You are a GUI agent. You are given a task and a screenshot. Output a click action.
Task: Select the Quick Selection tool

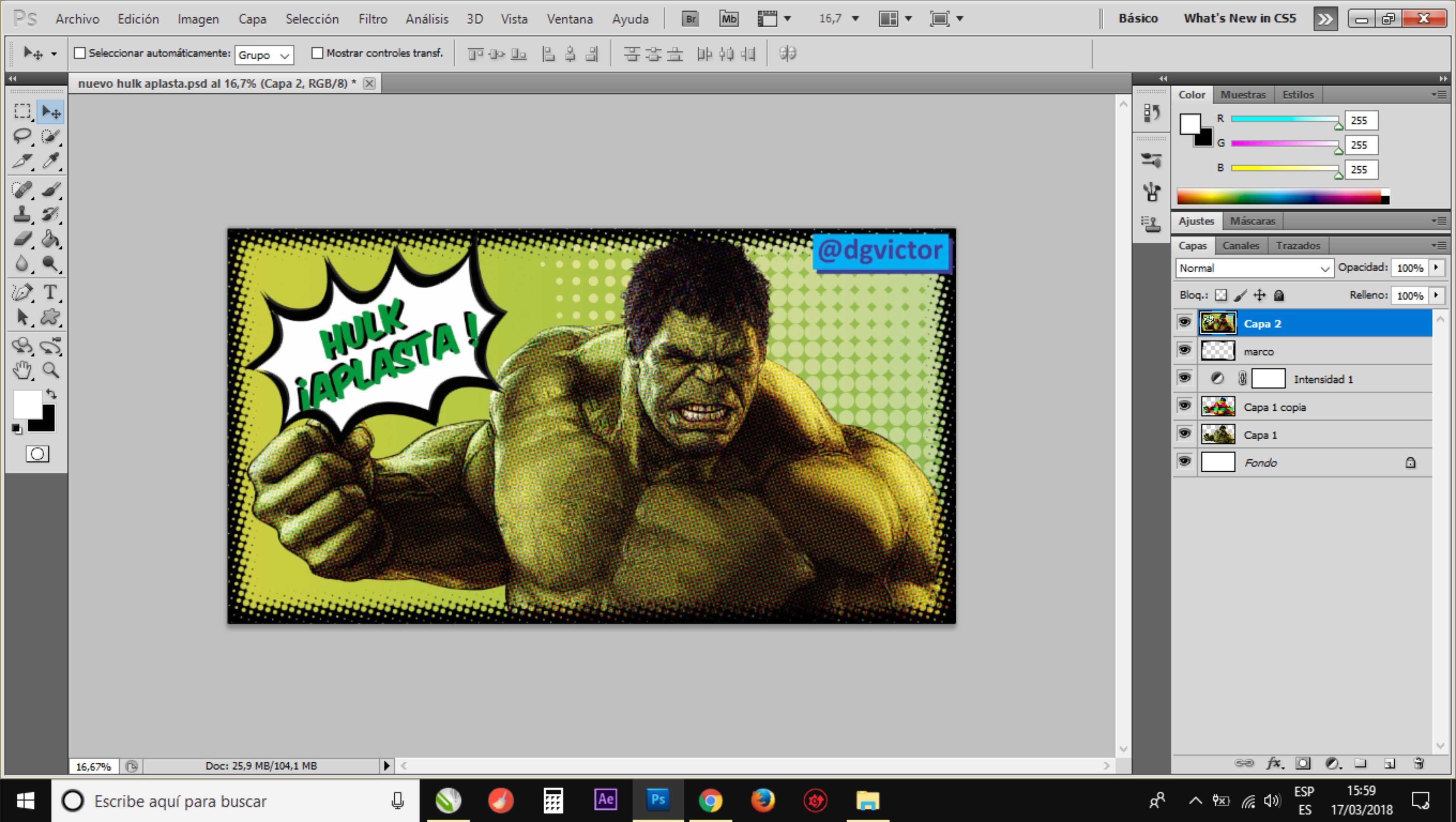pyautogui.click(x=50, y=136)
